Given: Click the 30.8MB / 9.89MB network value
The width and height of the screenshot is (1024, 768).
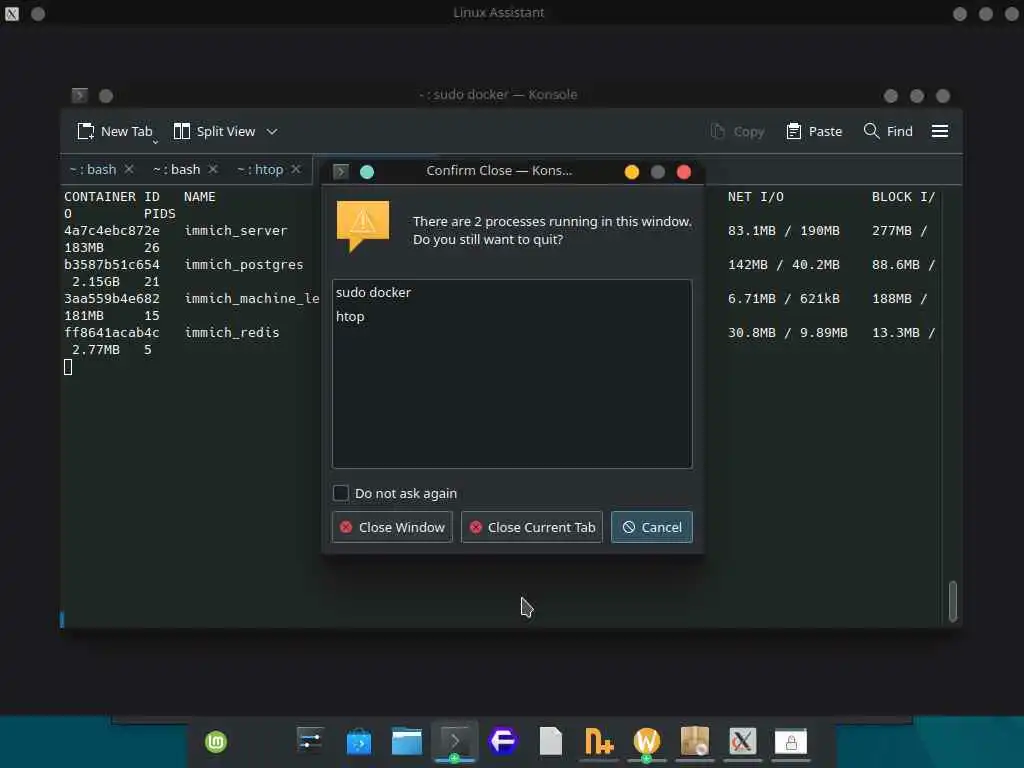Looking at the screenshot, I should pos(788,332).
